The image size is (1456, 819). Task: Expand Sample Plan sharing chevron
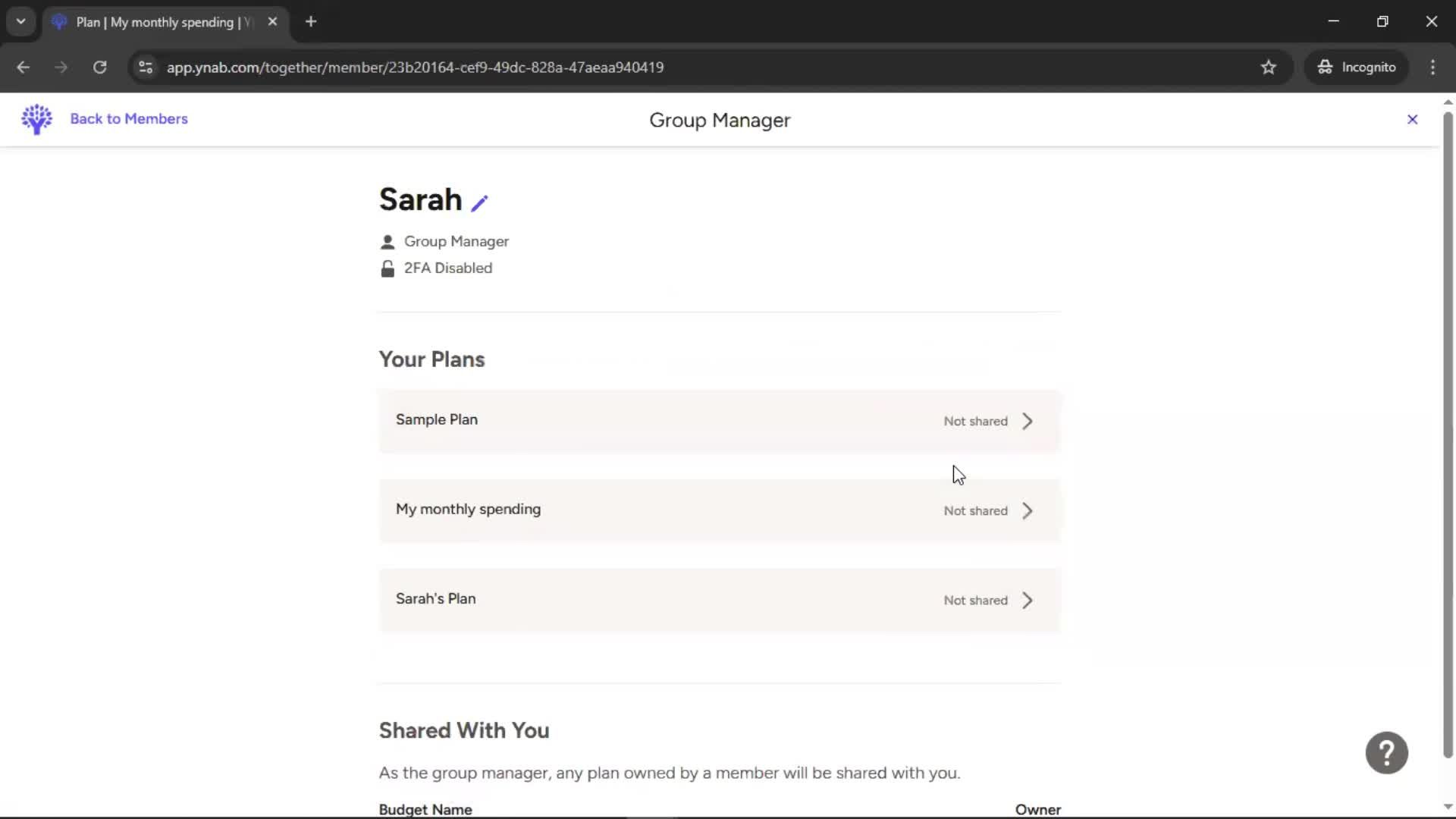(x=1028, y=422)
